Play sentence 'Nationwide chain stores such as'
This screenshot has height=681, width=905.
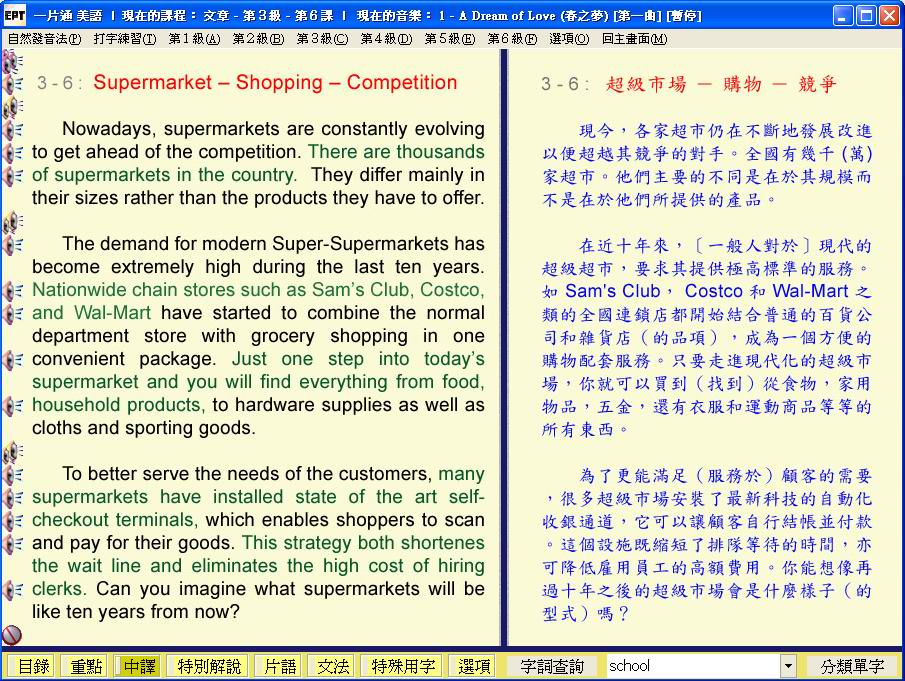pos(12,291)
